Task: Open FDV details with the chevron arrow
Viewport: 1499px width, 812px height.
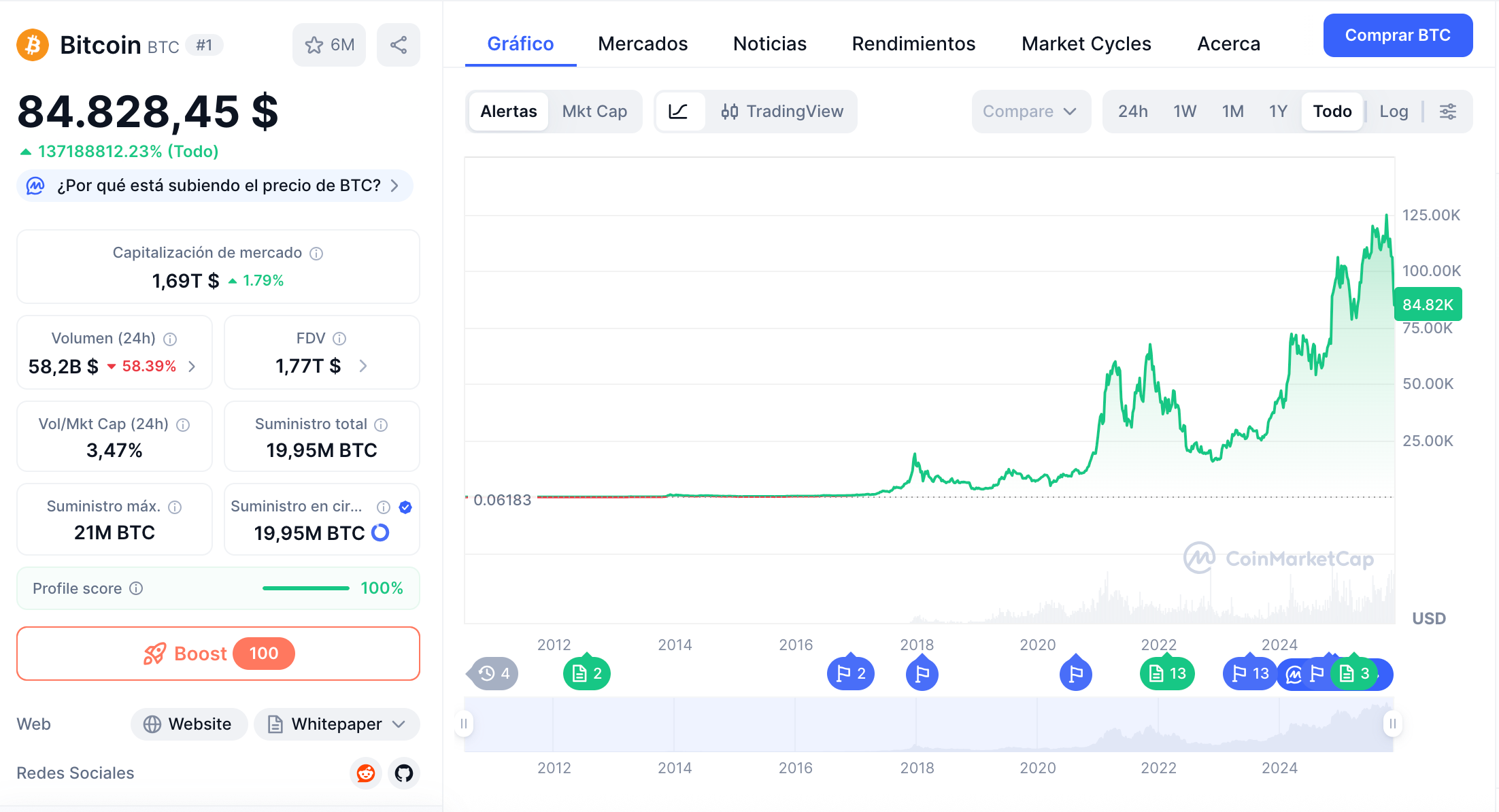Action: click(x=363, y=366)
